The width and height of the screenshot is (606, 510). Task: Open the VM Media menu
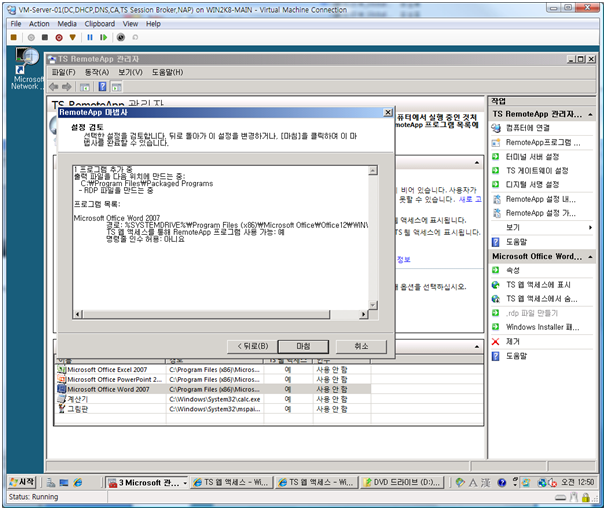pos(67,24)
